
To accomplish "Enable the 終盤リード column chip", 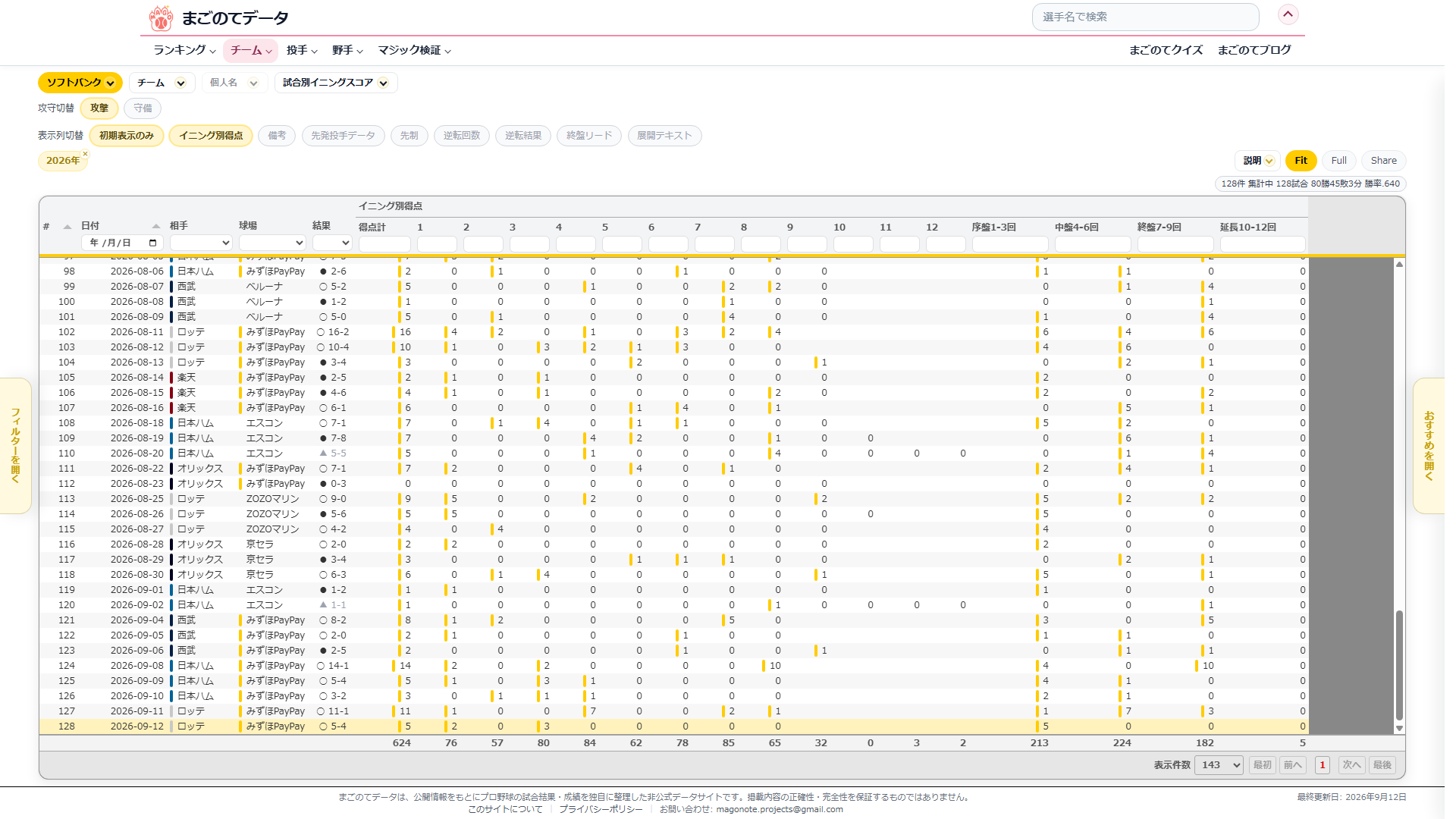I will click(x=589, y=136).
